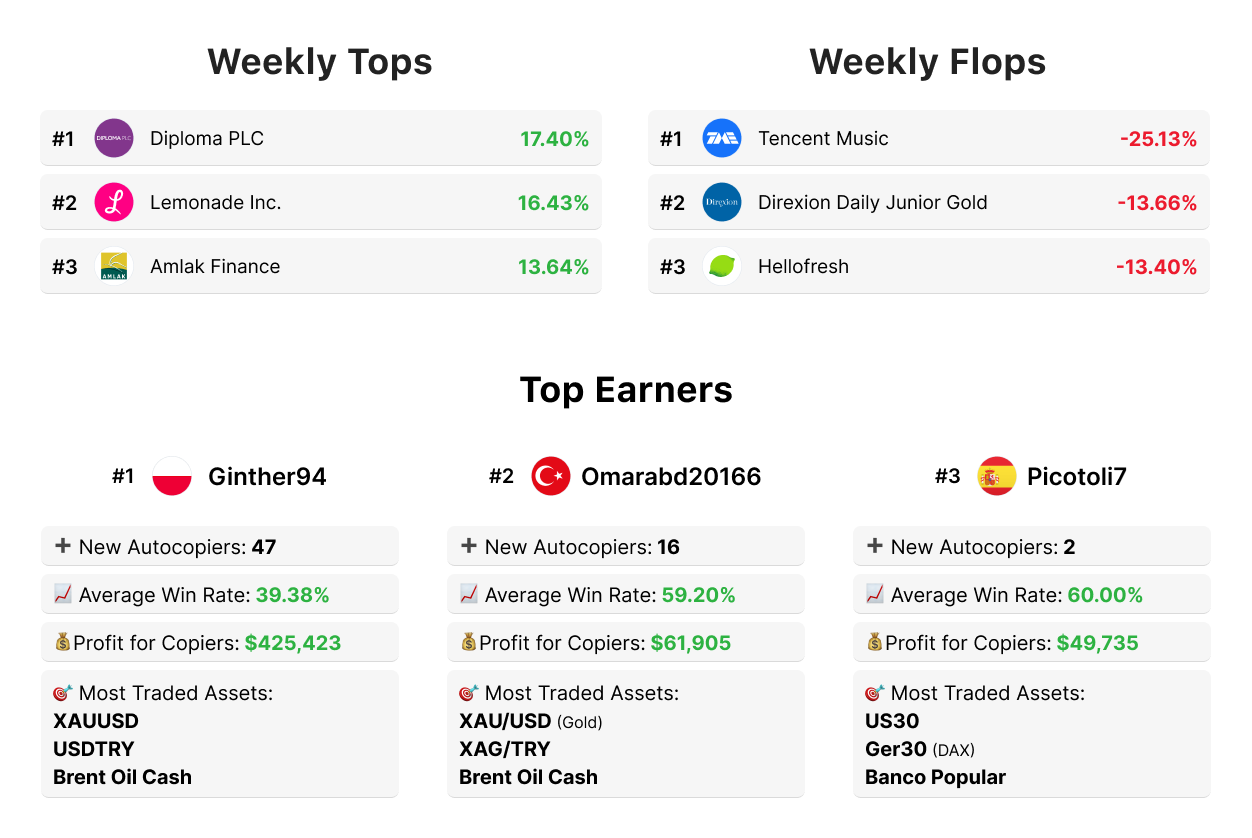
Task: Click the Banco Popular traded asset
Action: (935, 777)
